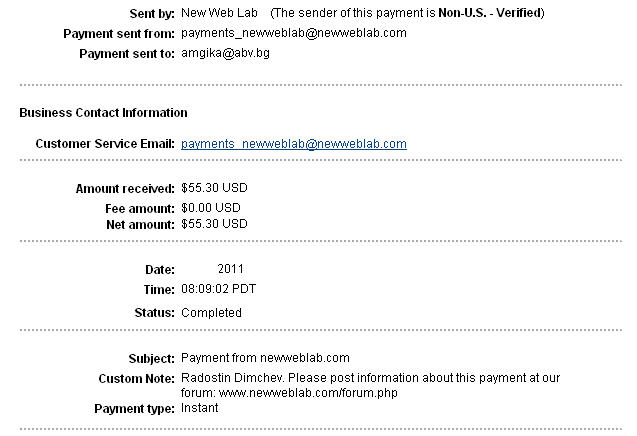Click the Custom Note label
This screenshot has height=436, width=637.
pyautogui.click(x=136, y=379)
